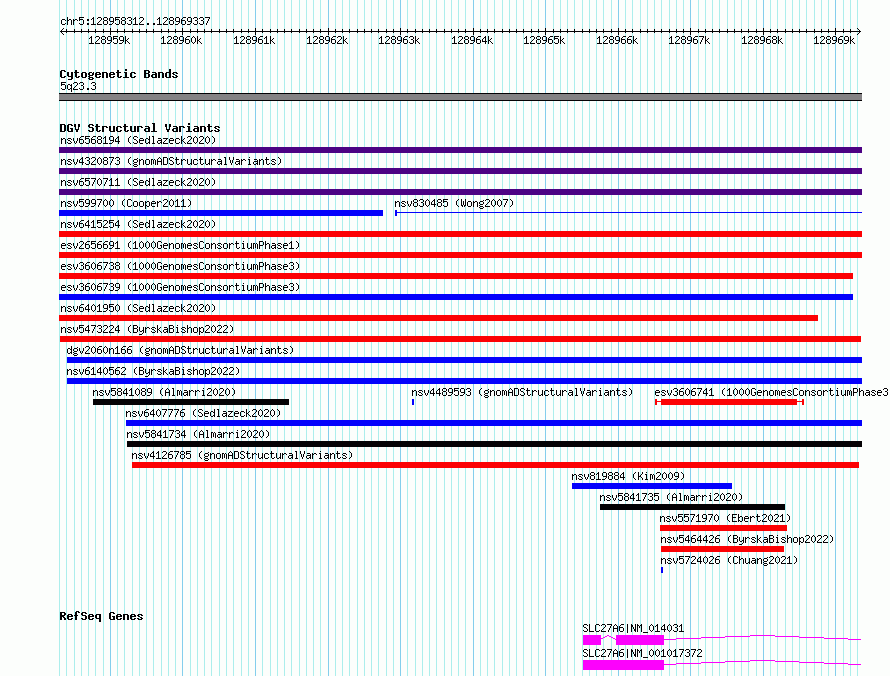Open nsv6401950 (Sedlazeck2020) variant label
Screen dimensions: 890x676
[138, 308]
